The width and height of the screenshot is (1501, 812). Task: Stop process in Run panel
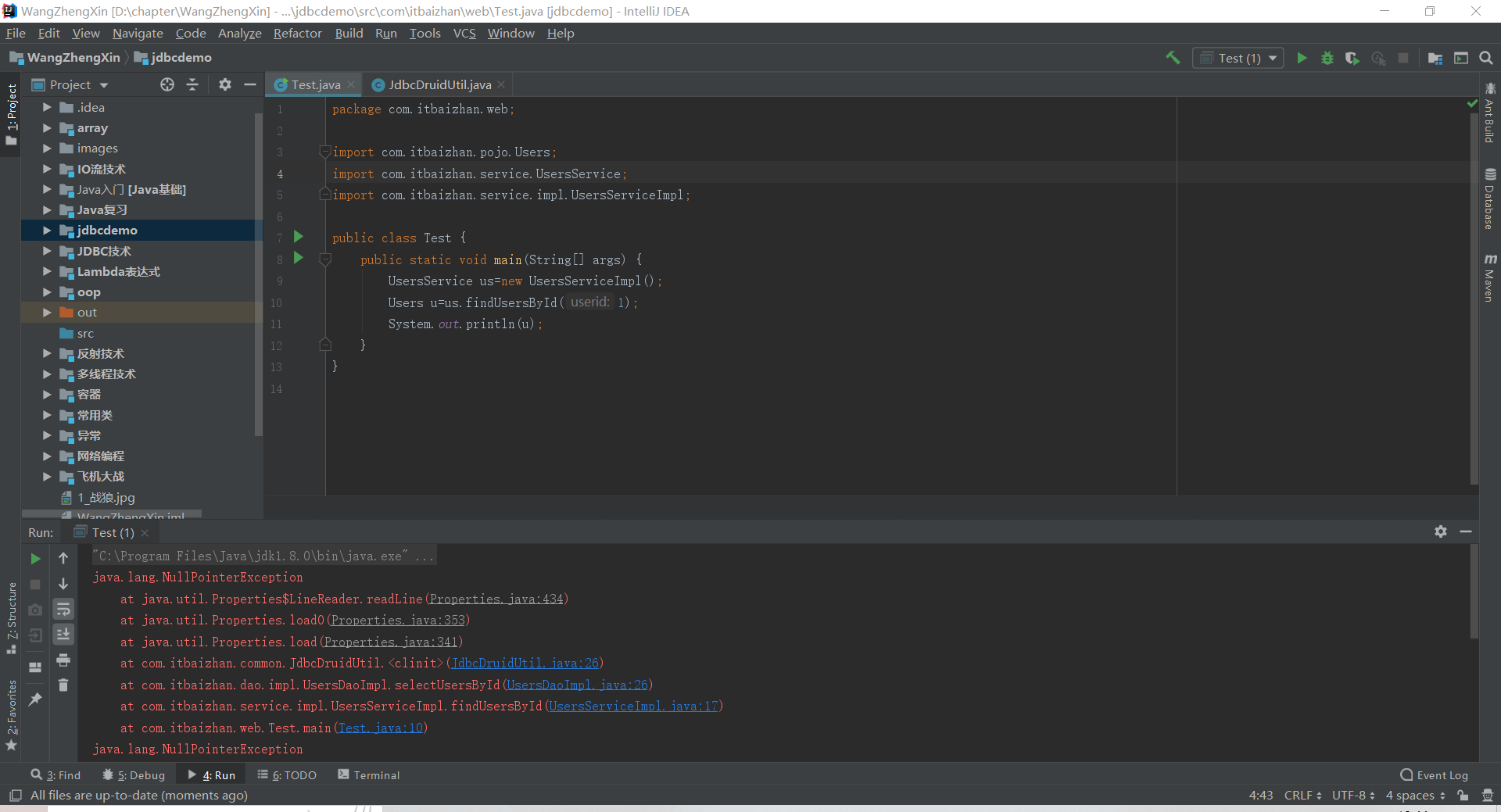click(x=35, y=585)
